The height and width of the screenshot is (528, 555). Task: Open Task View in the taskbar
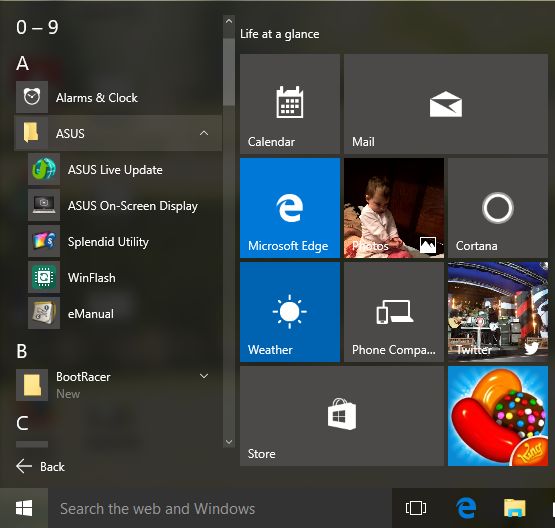coord(416,508)
